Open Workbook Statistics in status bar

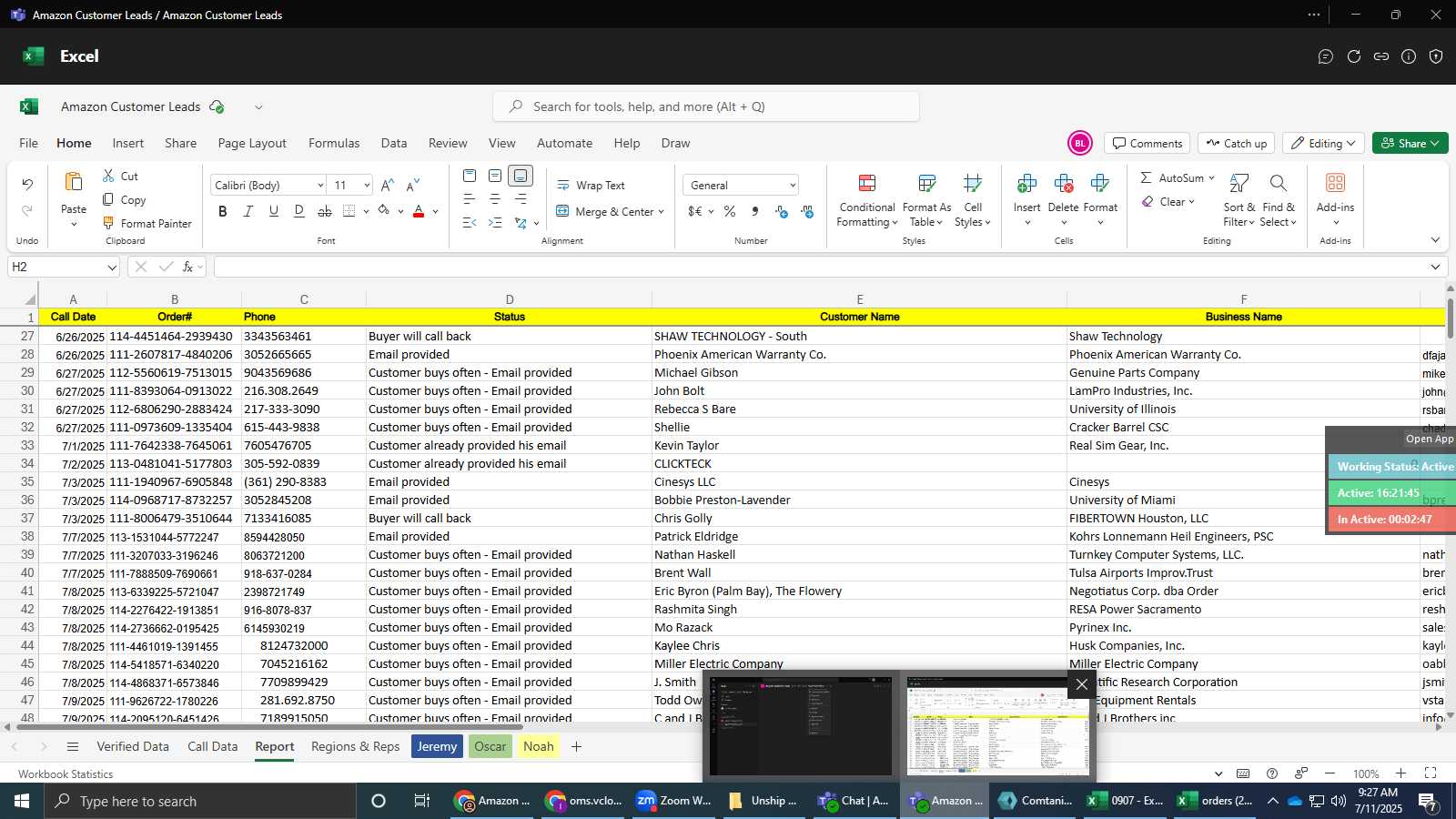pyautogui.click(x=66, y=774)
